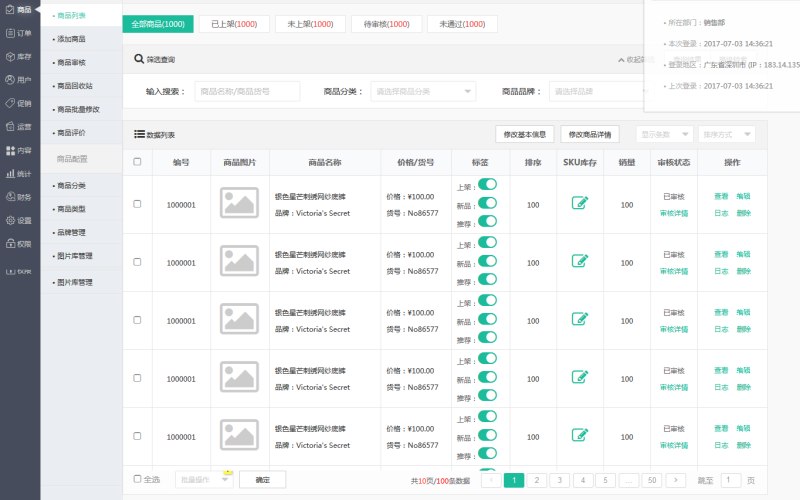Focus the 输入搜索 product name field
Viewport: 800px width, 500px height.
coord(247,91)
